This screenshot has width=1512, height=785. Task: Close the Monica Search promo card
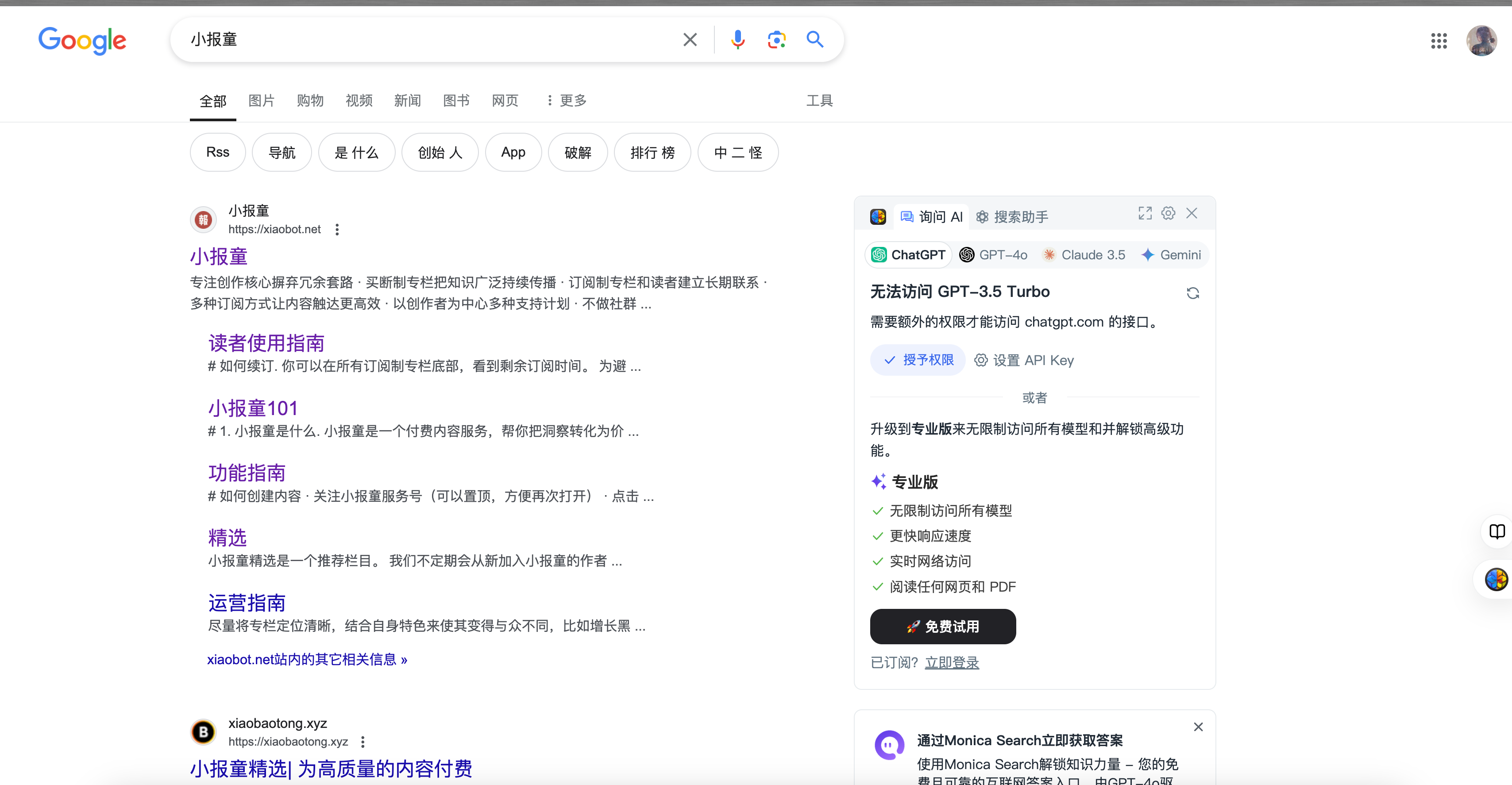1198,727
